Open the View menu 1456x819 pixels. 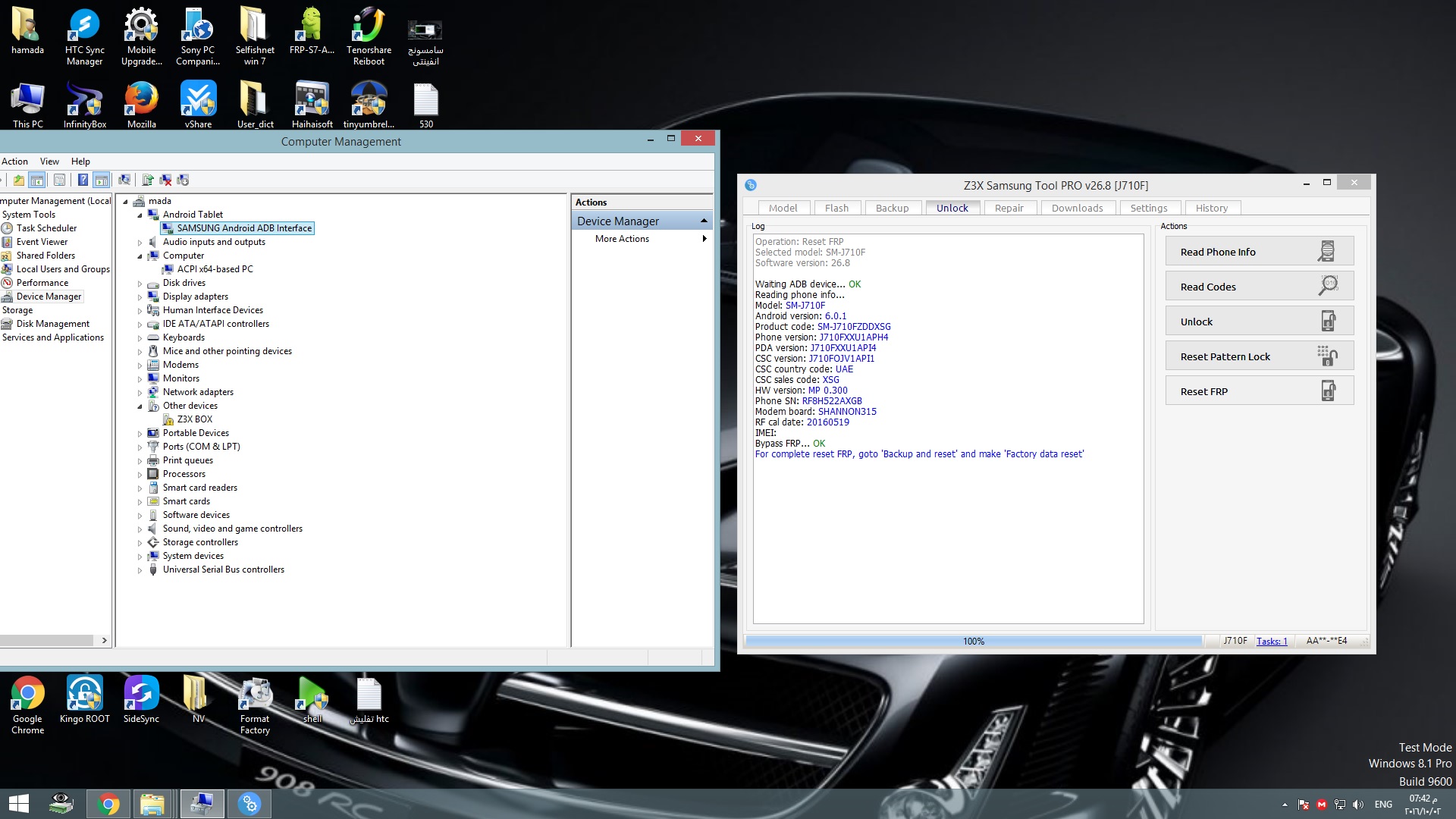pos(49,162)
